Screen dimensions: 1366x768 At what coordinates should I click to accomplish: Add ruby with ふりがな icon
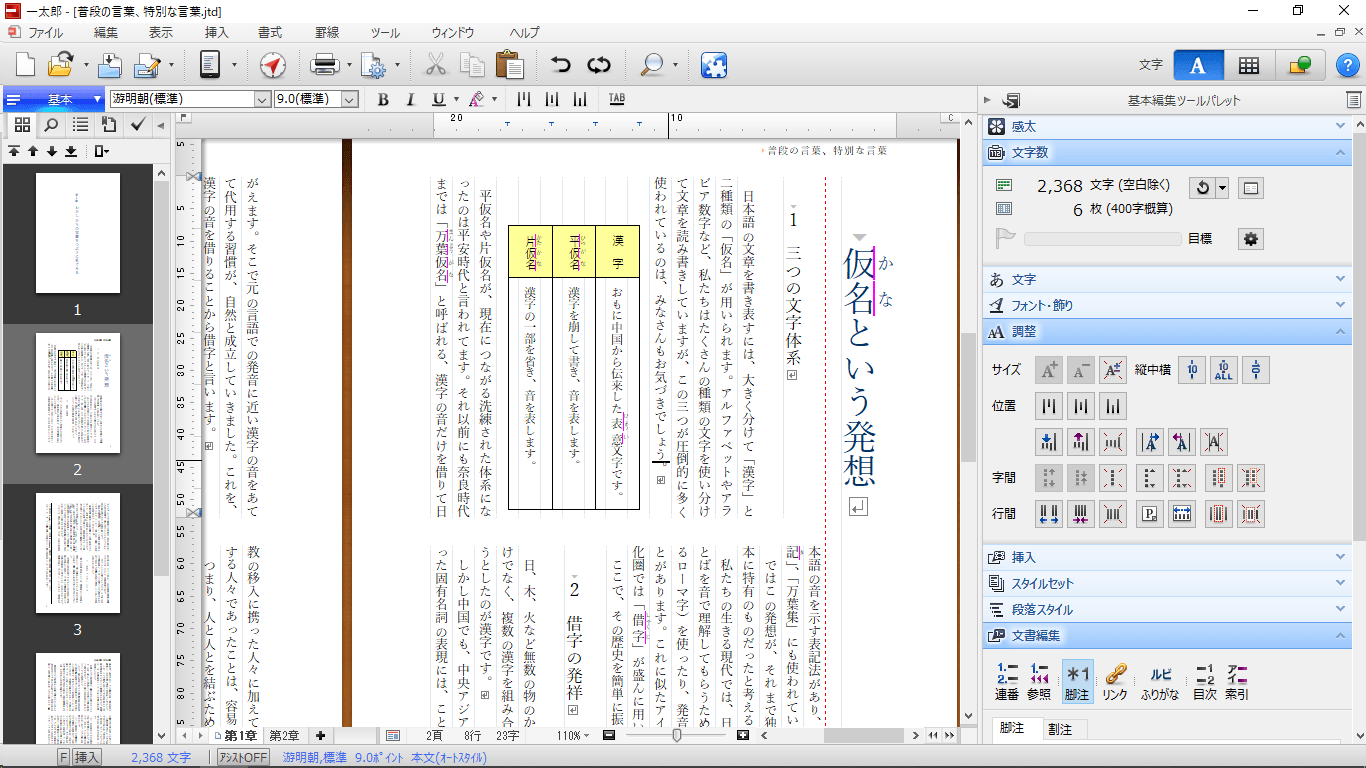coord(1160,680)
